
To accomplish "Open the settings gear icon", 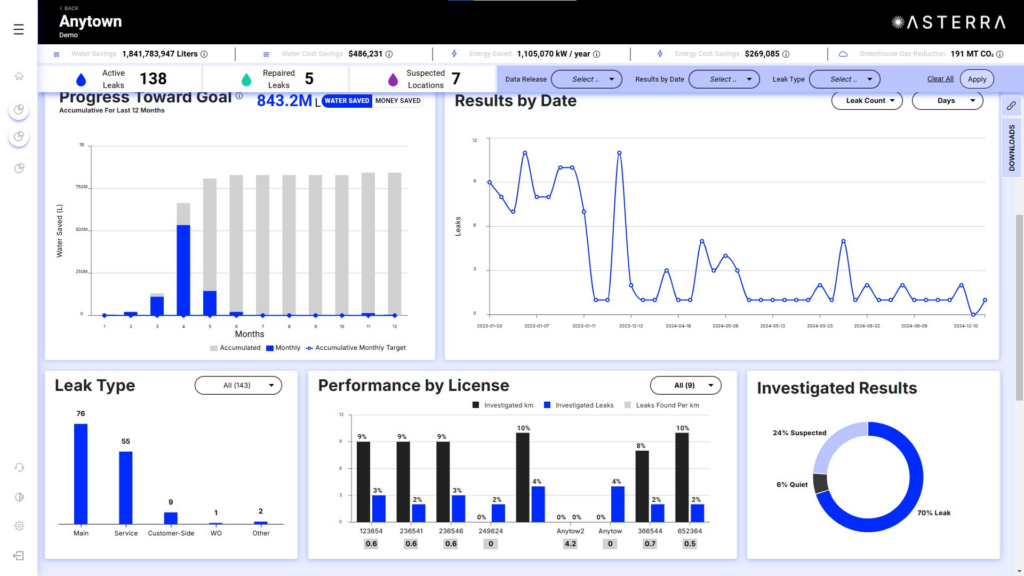I will click(x=19, y=526).
